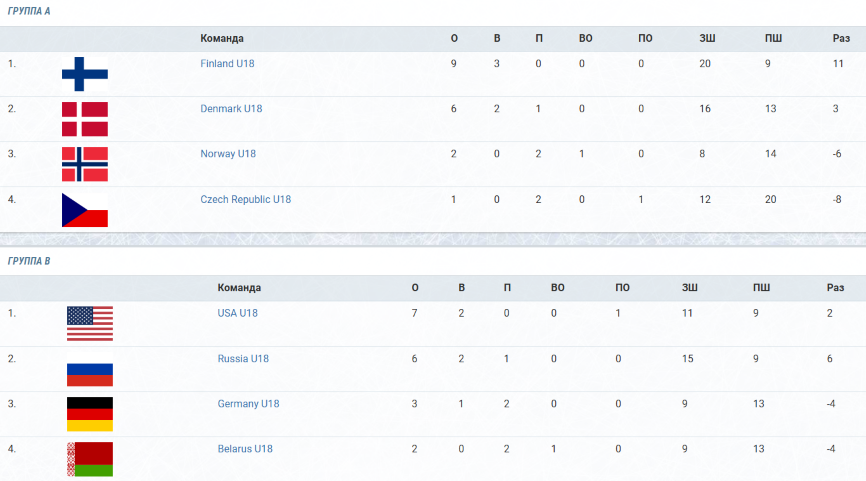Open the Belarus U18 team link
The image size is (866, 481).
[245, 449]
